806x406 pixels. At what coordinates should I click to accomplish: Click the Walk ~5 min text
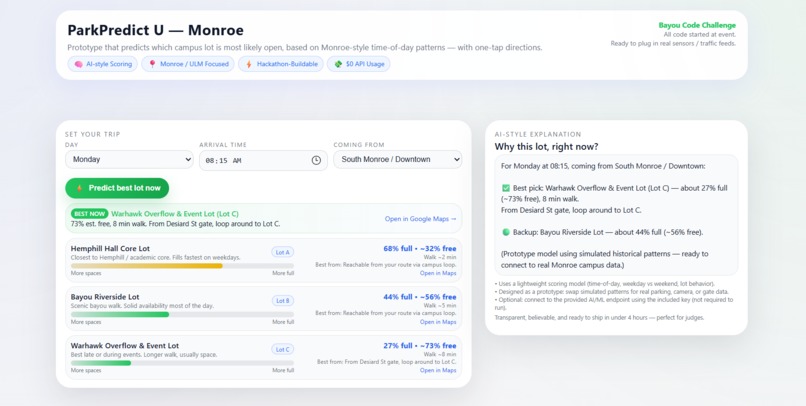click(440, 306)
